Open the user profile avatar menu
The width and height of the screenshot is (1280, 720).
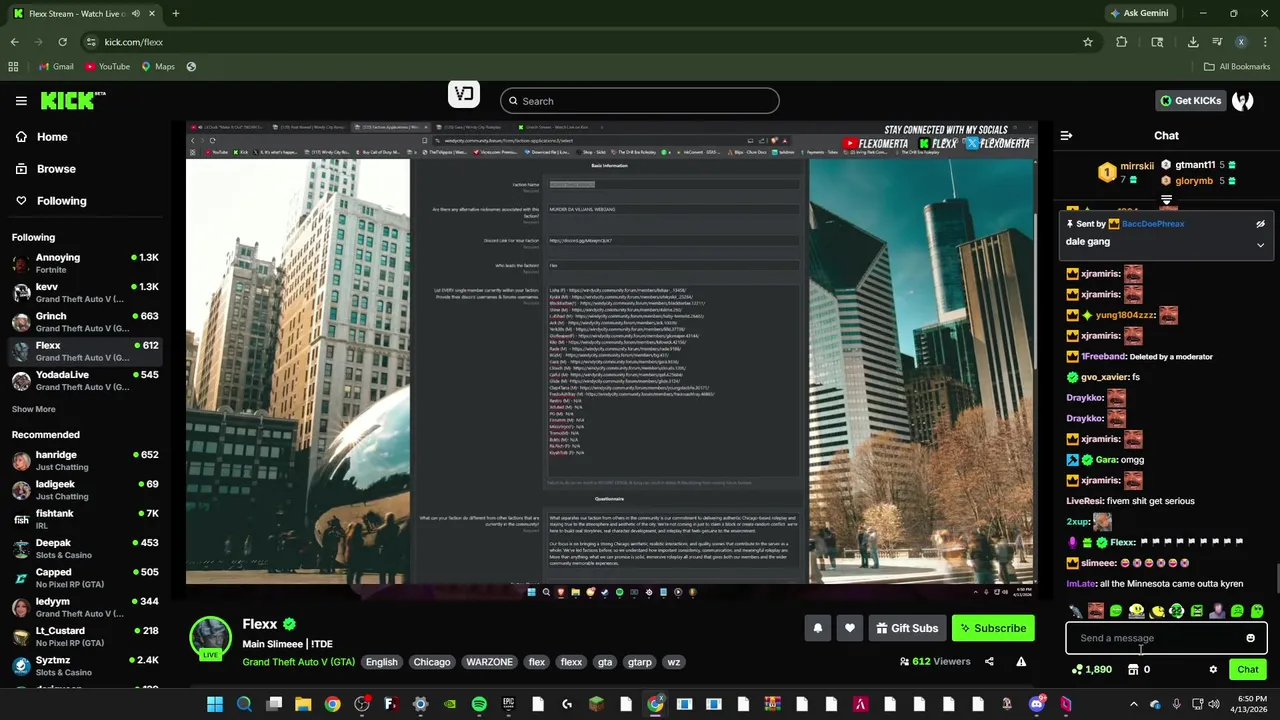tap(1243, 101)
